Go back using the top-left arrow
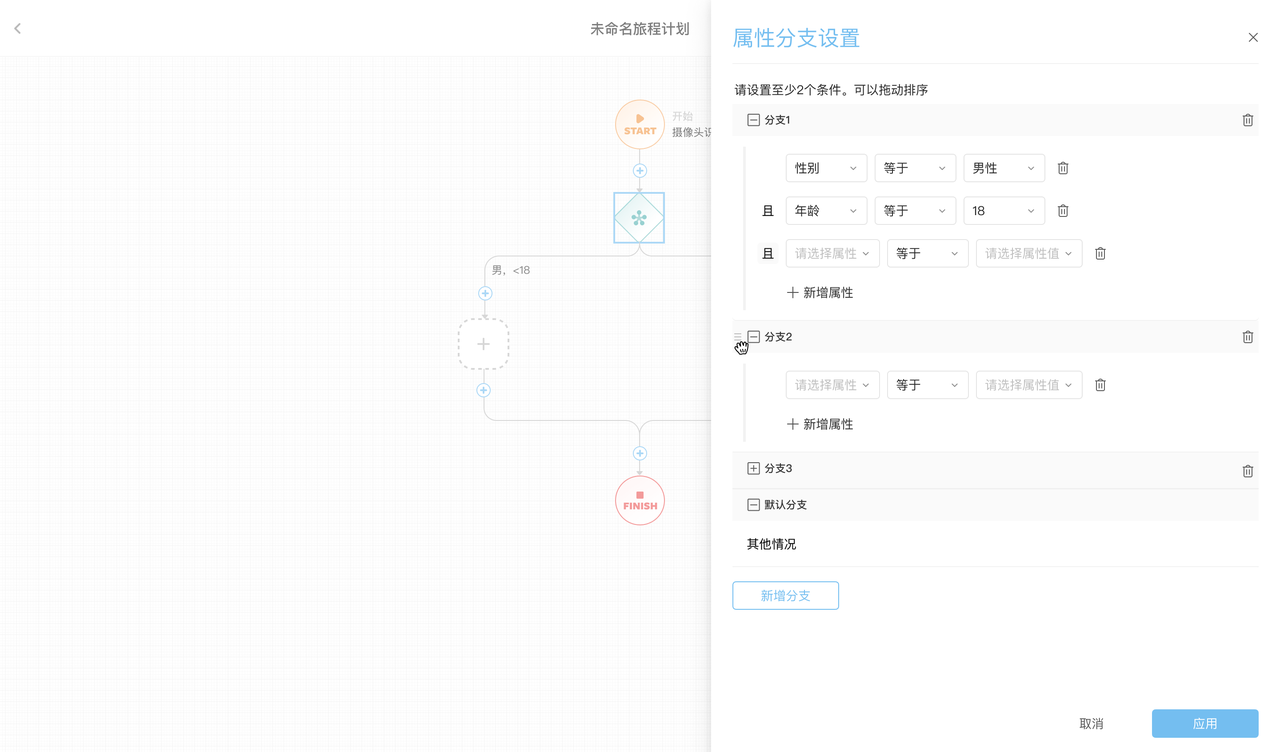The height and width of the screenshot is (752, 1280). point(18,28)
